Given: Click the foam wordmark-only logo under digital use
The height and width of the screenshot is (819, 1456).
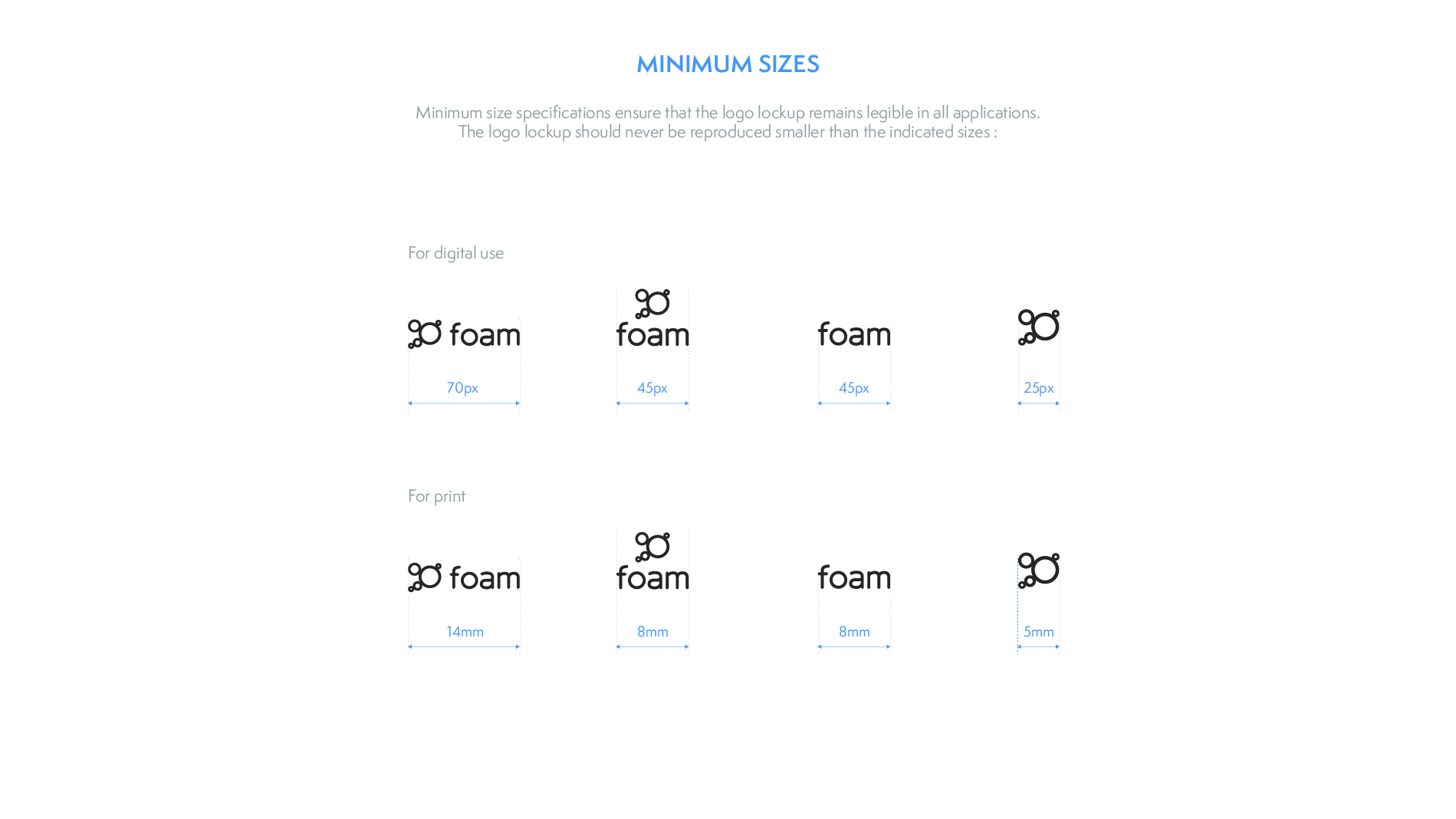Looking at the screenshot, I should [854, 334].
